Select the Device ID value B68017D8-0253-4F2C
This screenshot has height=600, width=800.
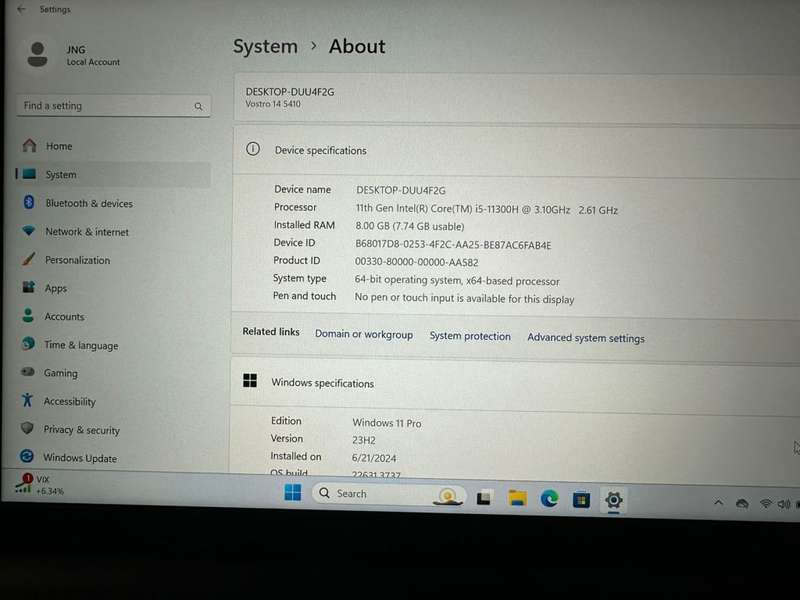[x=453, y=244]
